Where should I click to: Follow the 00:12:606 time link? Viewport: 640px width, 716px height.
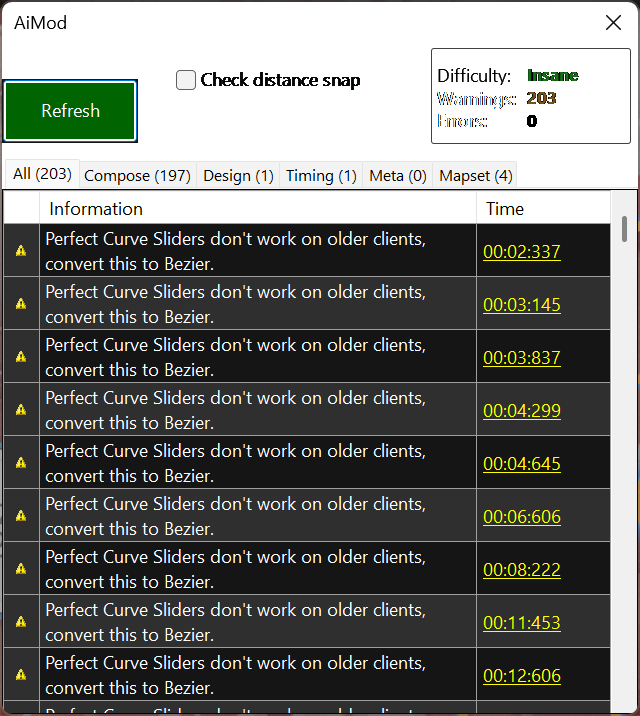(x=522, y=676)
